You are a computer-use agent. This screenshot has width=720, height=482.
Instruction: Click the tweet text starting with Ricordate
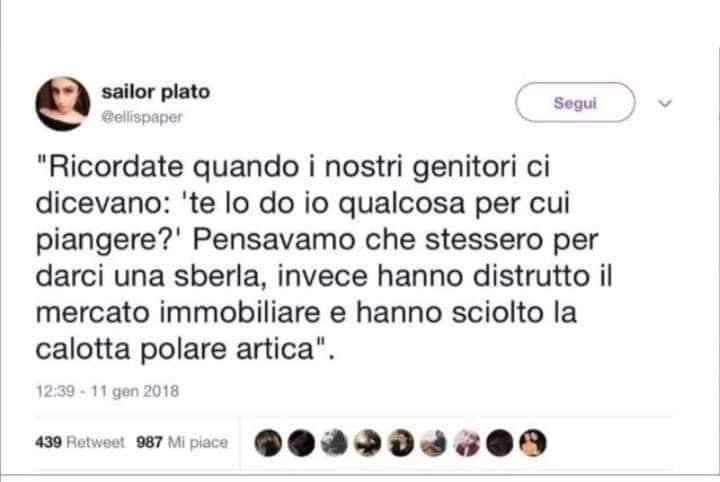tap(324, 258)
